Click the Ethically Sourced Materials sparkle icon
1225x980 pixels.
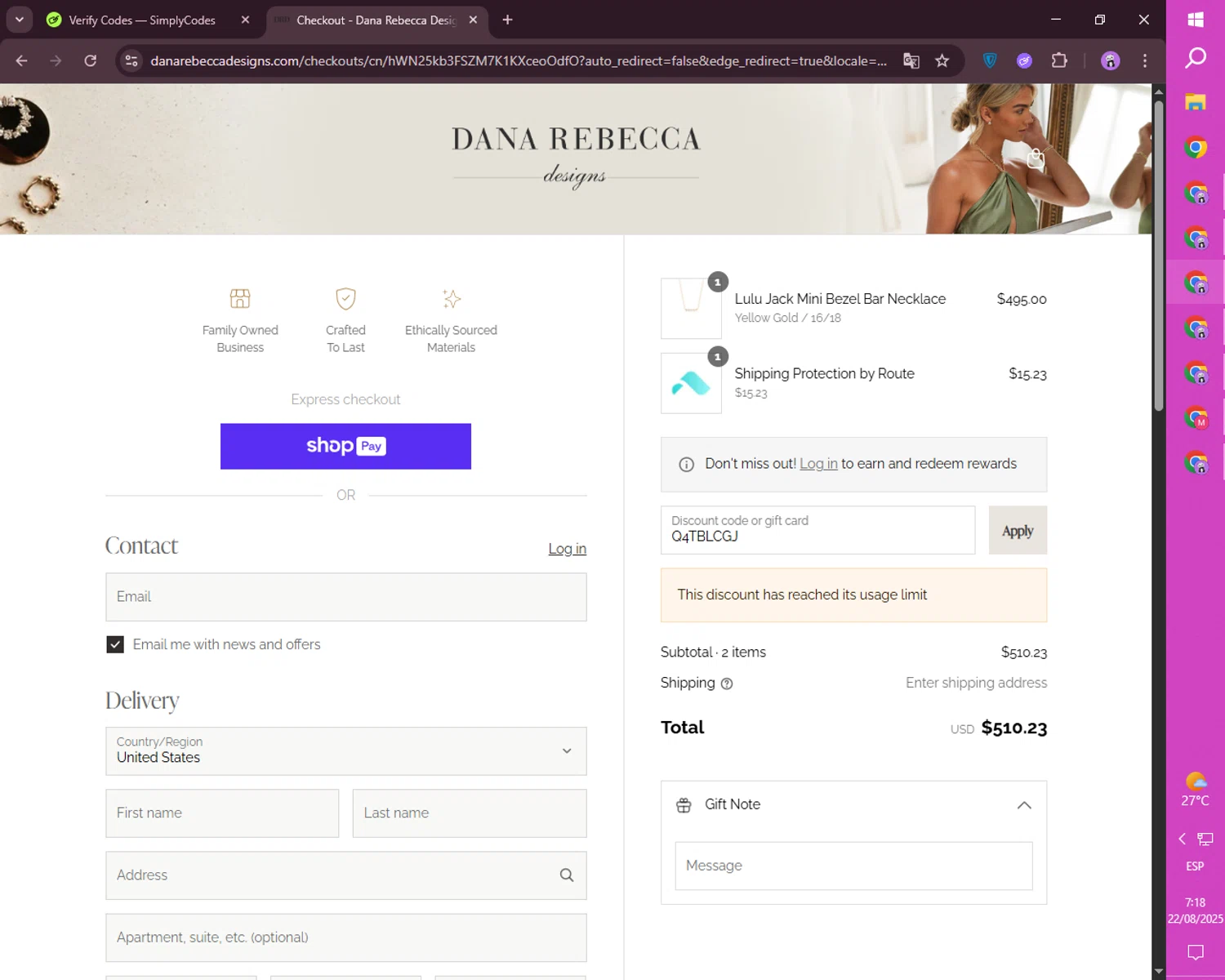tap(451, 298)
